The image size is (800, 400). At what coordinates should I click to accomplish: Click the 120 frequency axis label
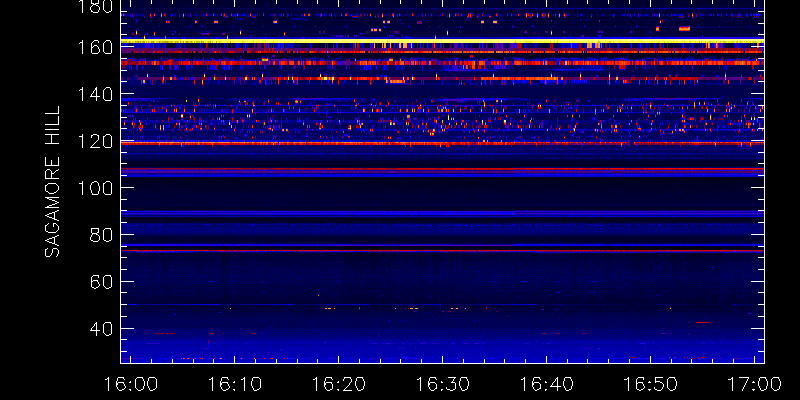pos(96,141)
